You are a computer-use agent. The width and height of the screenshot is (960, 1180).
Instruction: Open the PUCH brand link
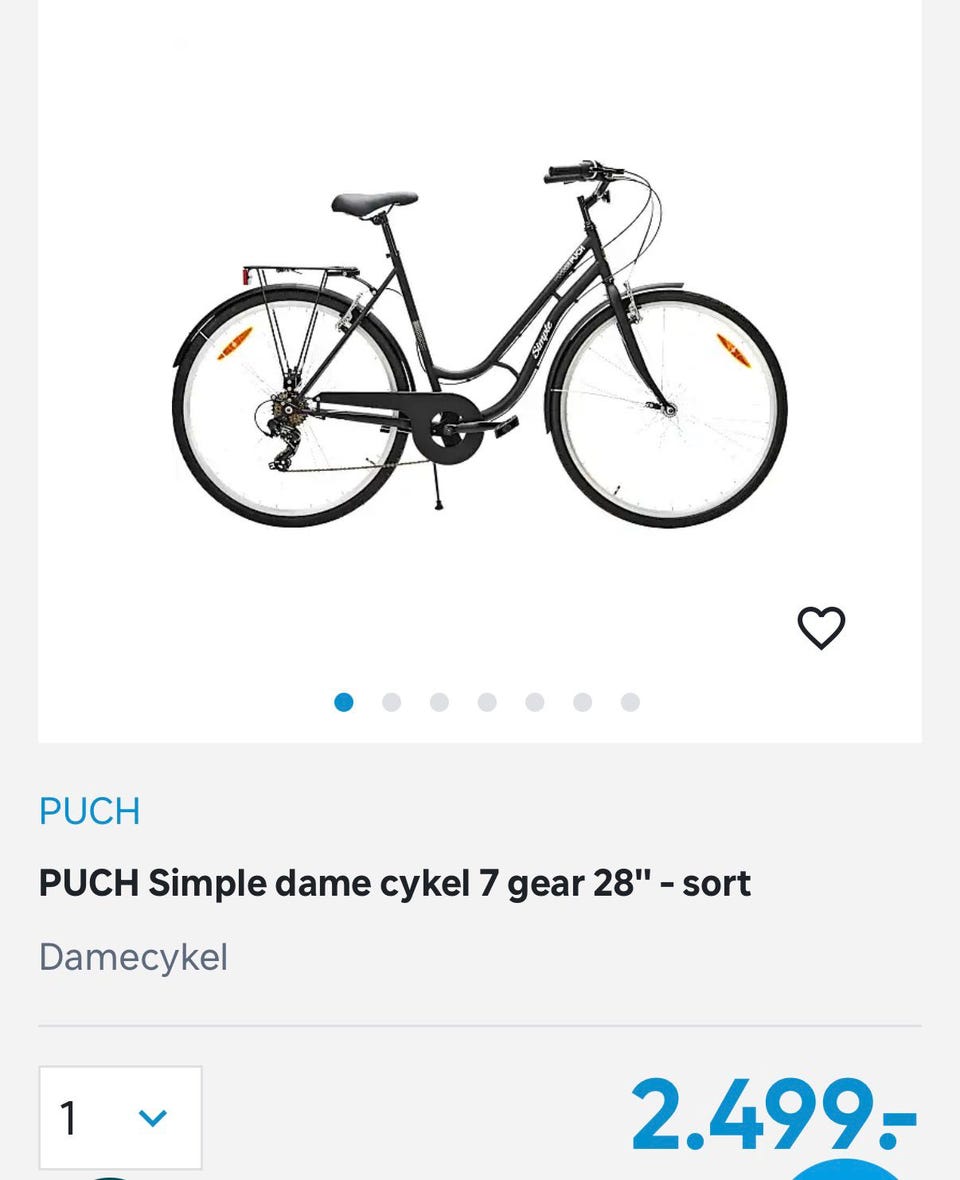pyautogui.click(x=89, y=811)
